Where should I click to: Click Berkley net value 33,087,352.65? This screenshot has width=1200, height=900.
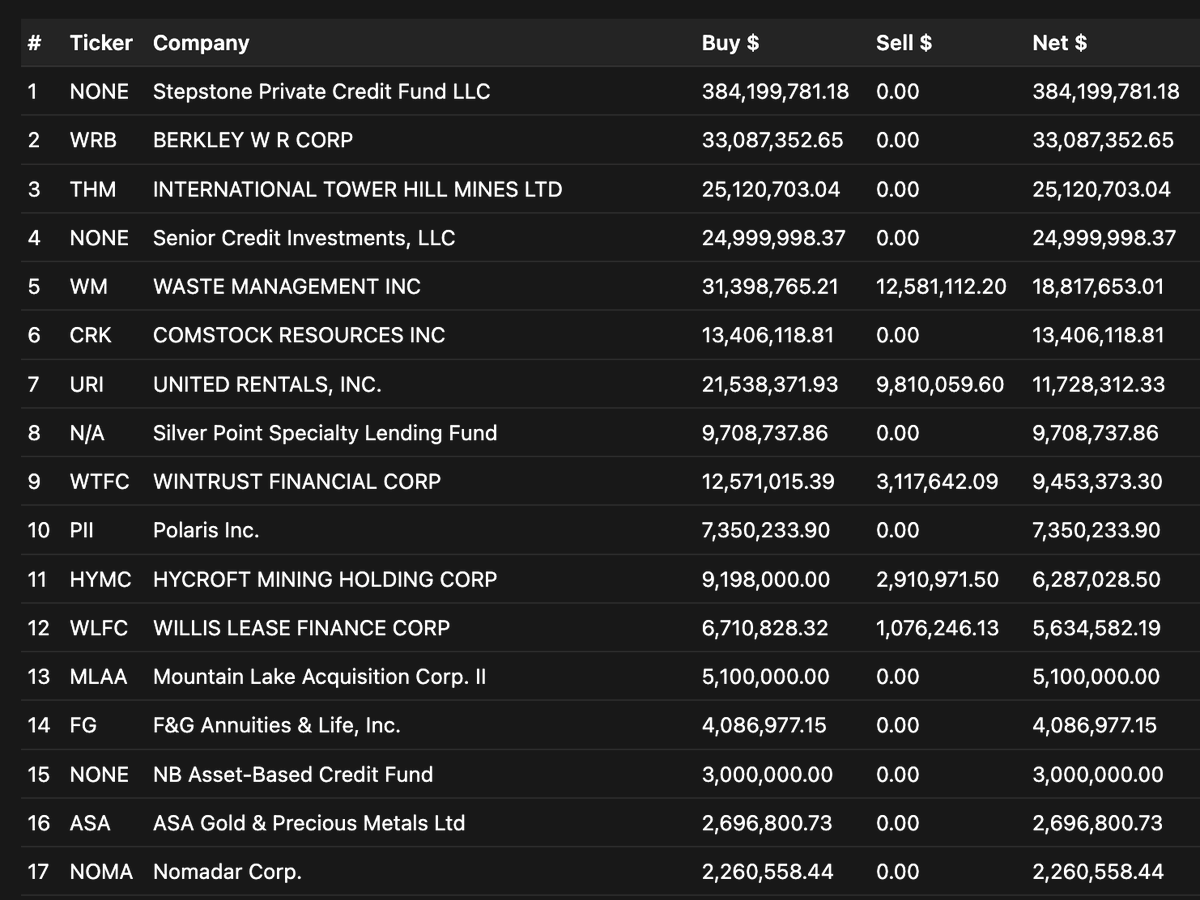pyautogui.click(x=1103, y=141)
